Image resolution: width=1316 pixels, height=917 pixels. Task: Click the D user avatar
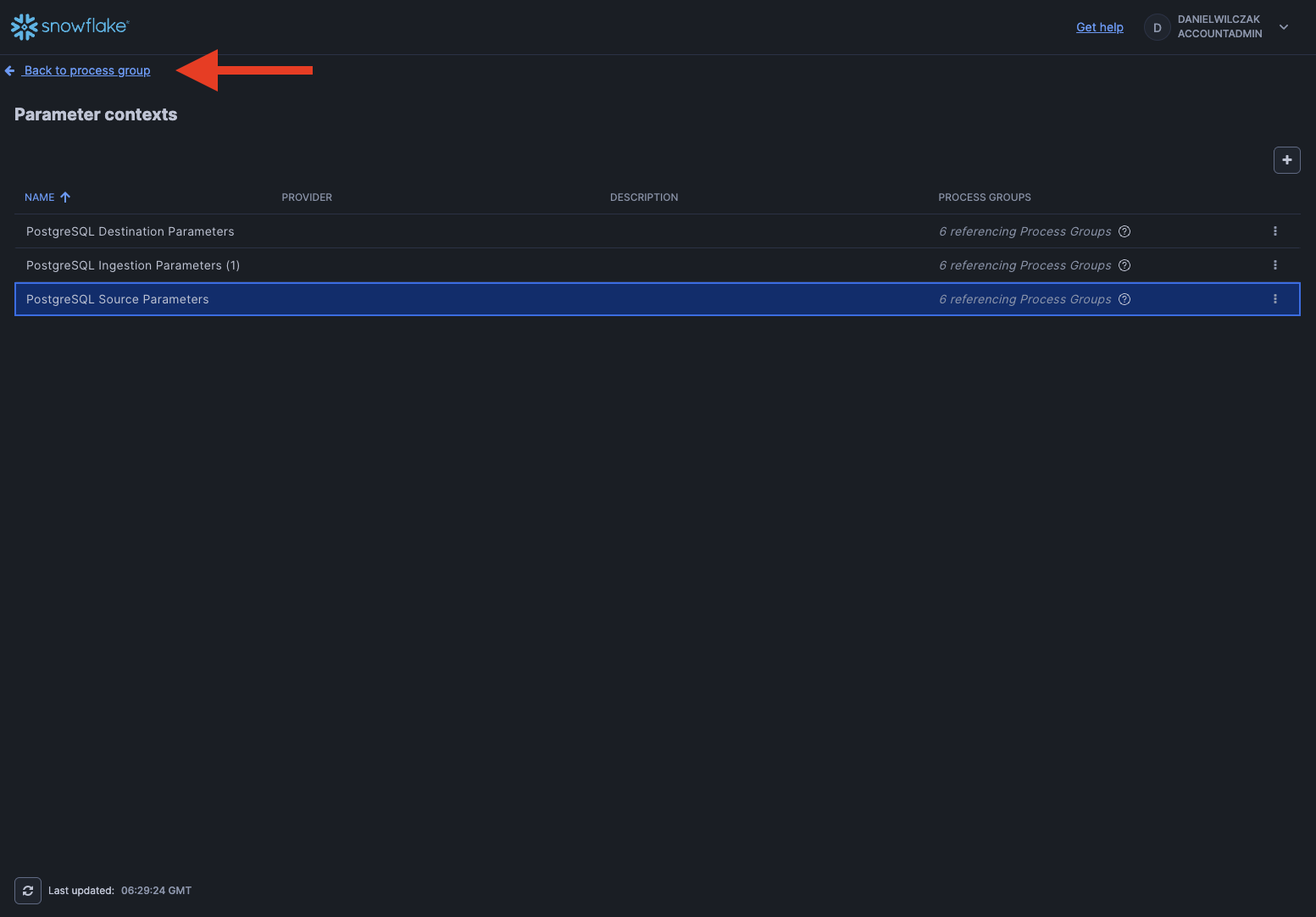1157,27
